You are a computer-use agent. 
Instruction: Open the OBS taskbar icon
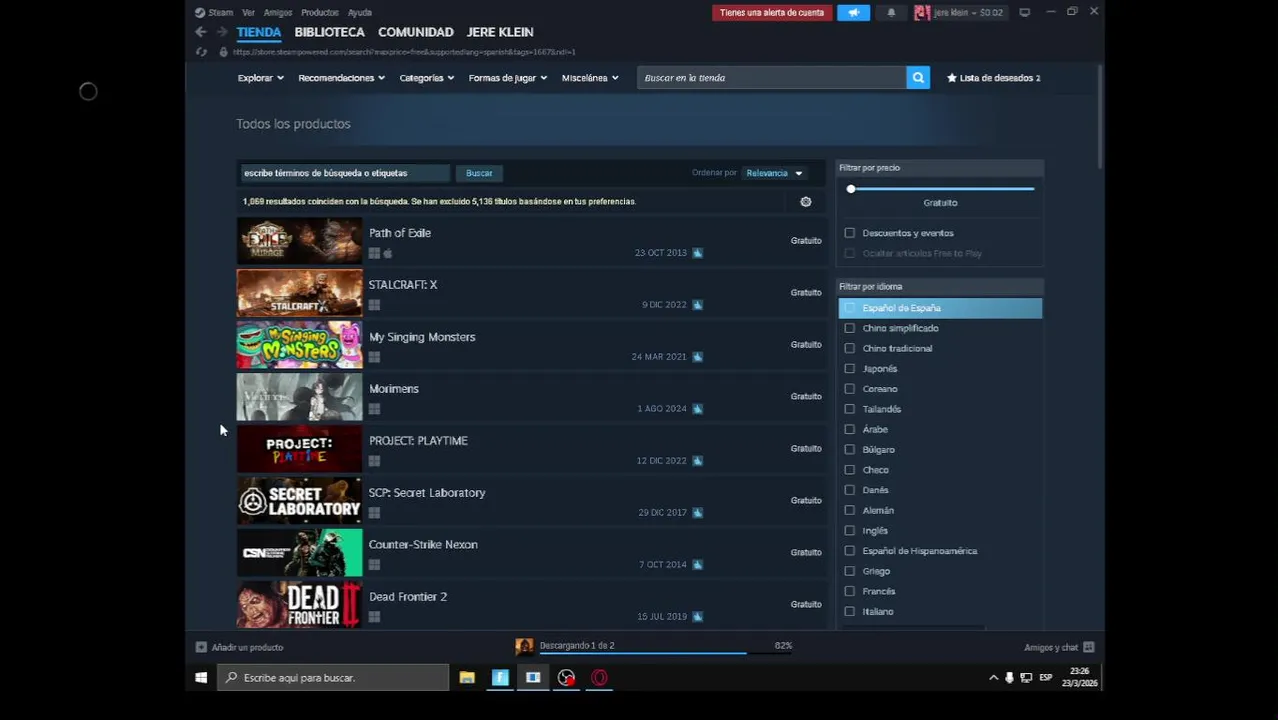566,678
